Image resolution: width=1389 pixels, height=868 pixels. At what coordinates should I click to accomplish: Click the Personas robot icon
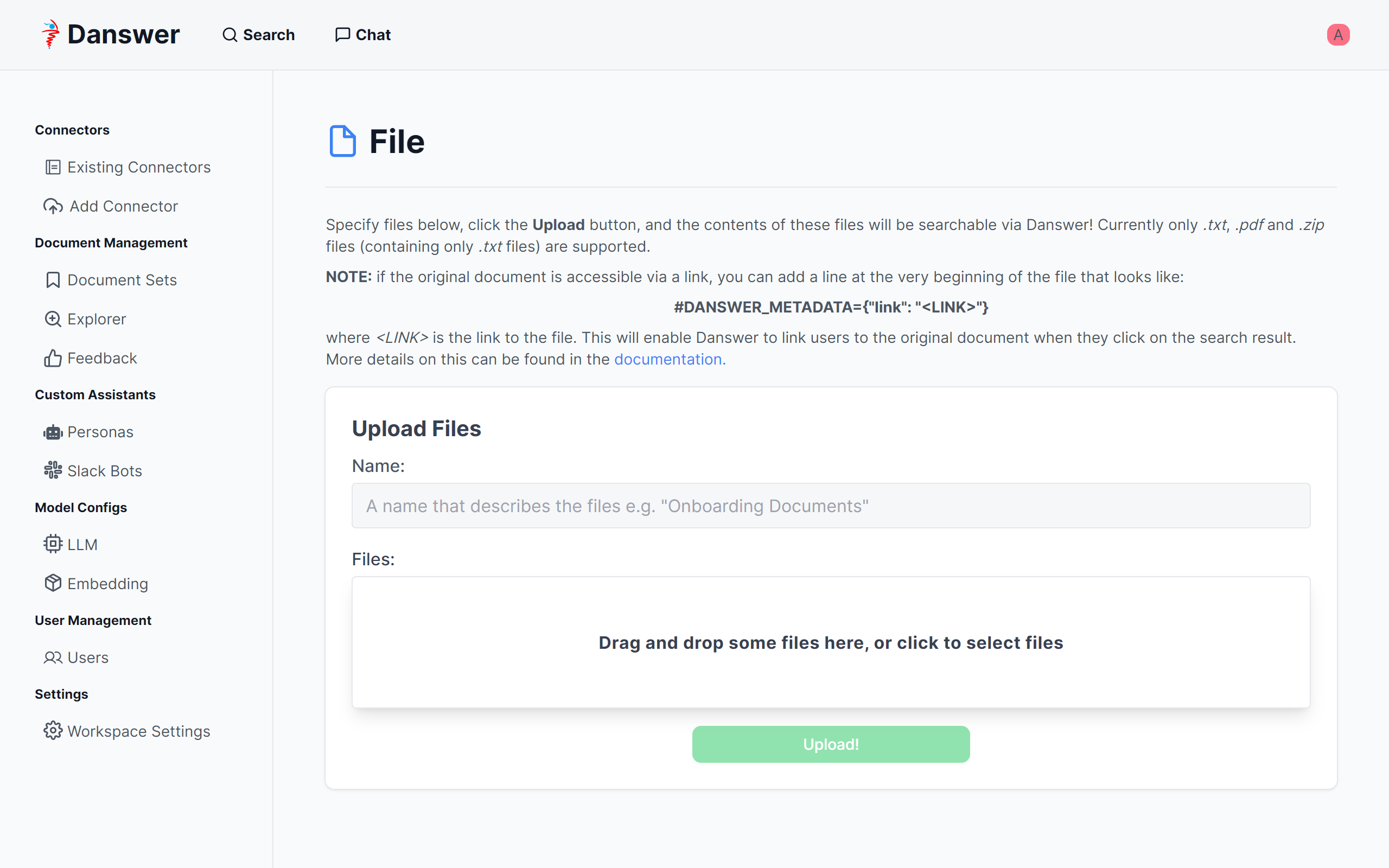53,432
